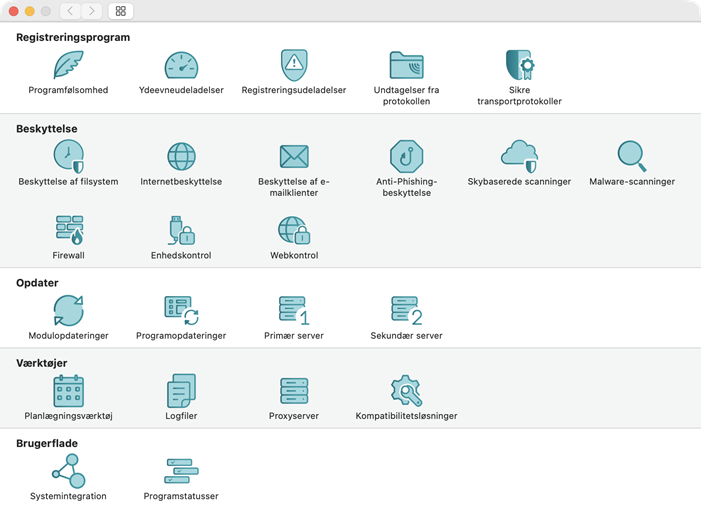This screenshot has width=701, height=508.
Task: Open Skybaserede scanninger cloud icon
Action: [519, 157]
